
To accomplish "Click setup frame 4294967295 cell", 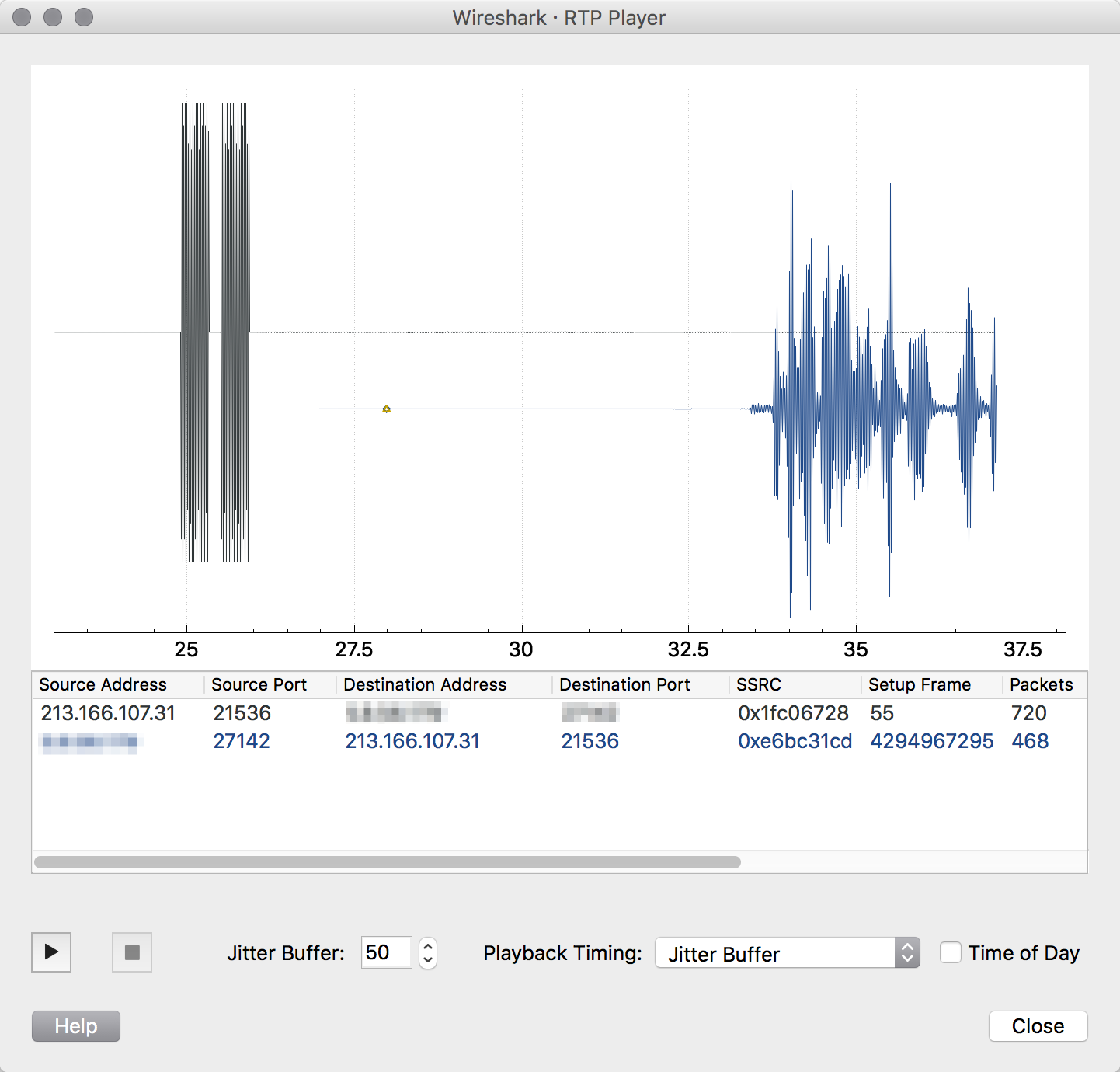I will (932, 741).
